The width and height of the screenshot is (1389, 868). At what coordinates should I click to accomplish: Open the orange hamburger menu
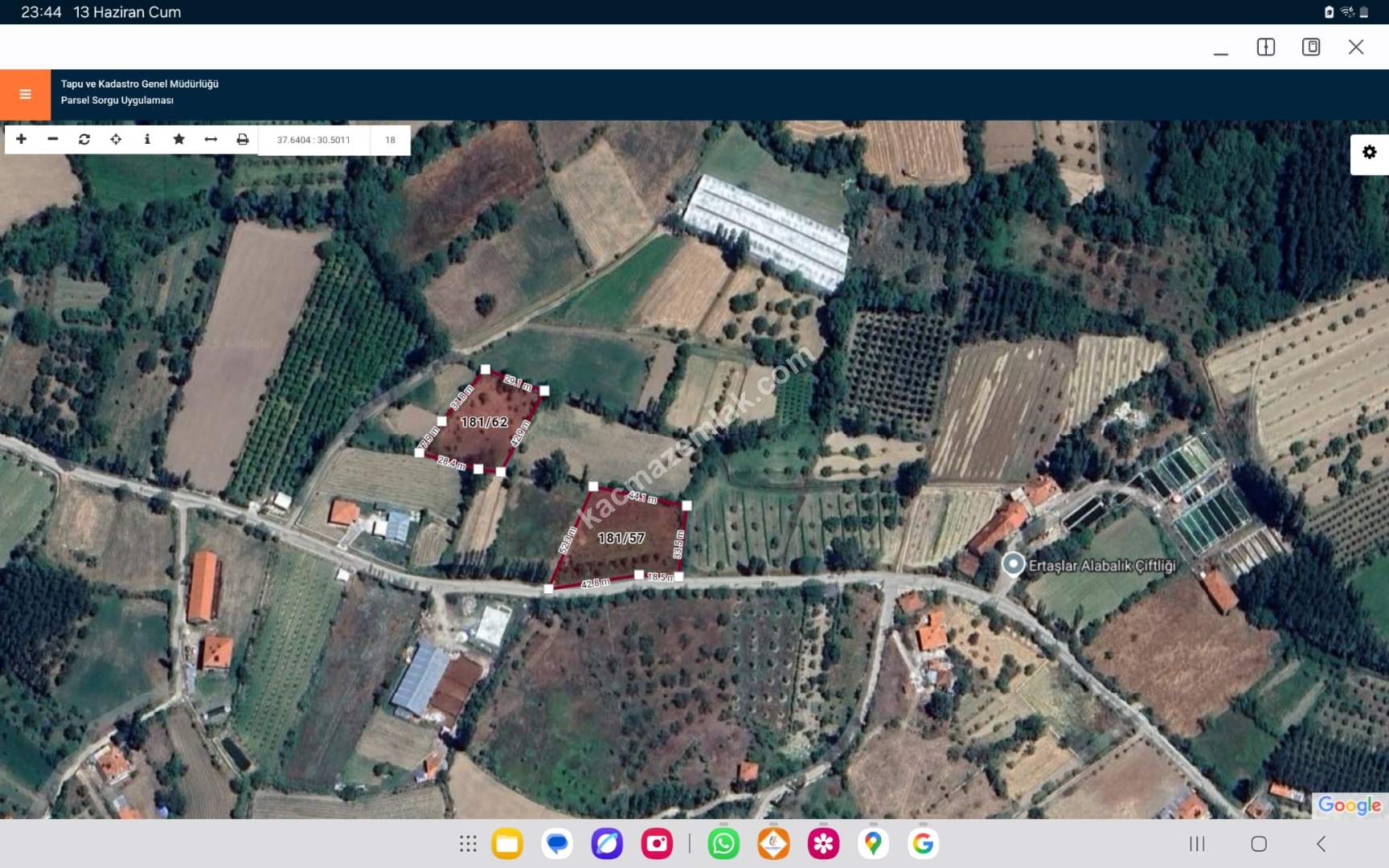coord(25,94)
